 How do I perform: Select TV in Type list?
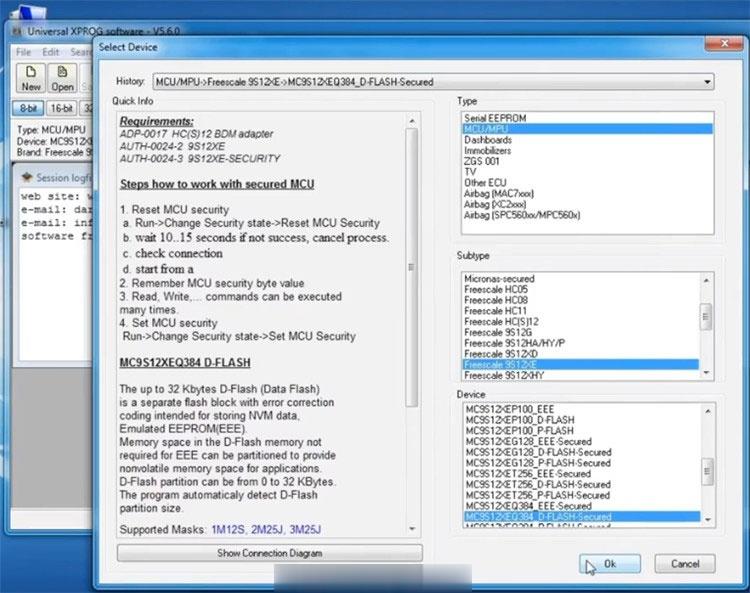click(587, 172)
